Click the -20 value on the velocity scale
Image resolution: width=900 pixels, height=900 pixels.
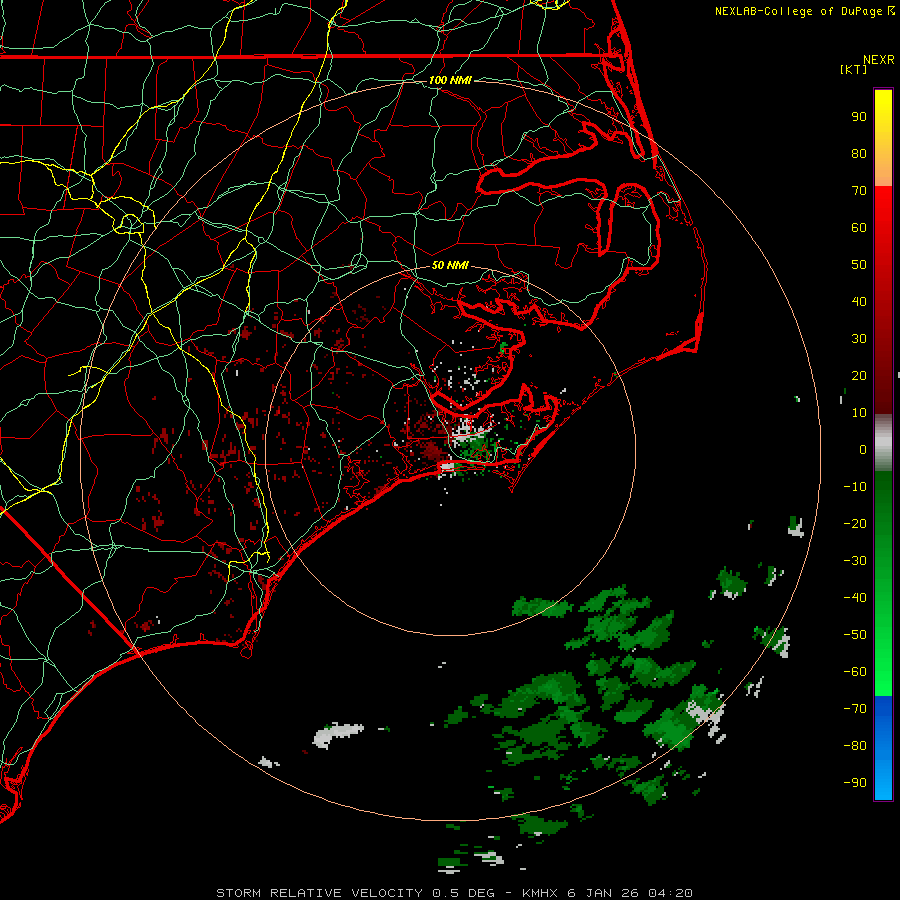tap(855, 523)
